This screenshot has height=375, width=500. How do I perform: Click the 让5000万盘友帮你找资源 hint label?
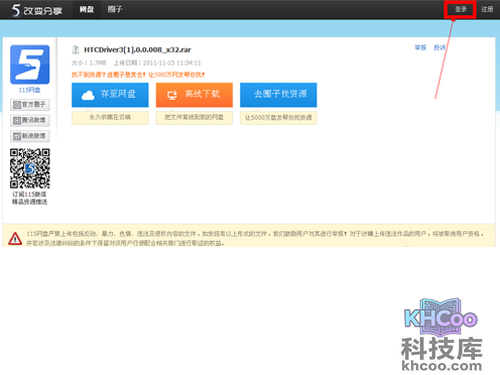click(278, 117)
